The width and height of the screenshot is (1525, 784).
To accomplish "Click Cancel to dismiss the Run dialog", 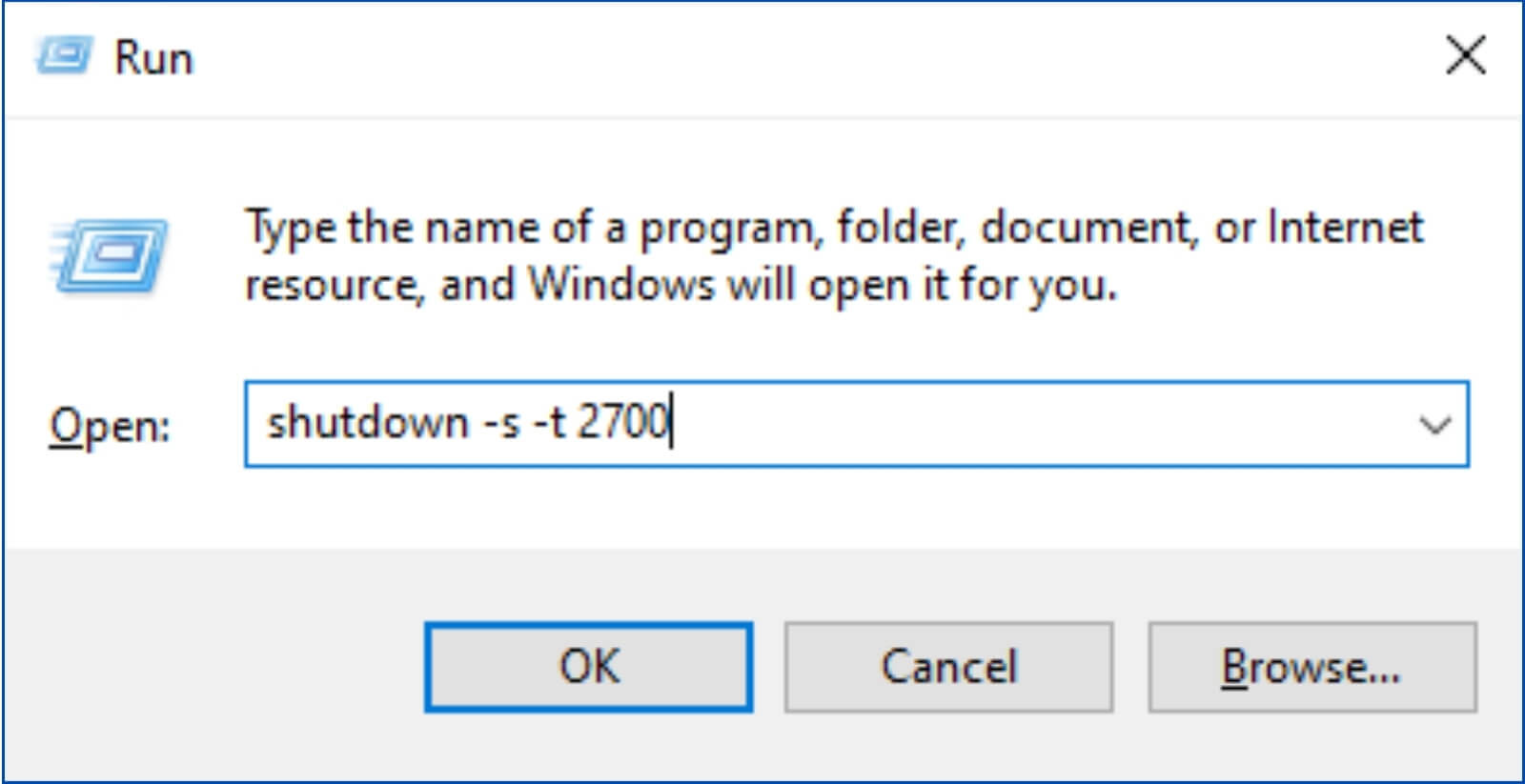I will pos(949,665).
